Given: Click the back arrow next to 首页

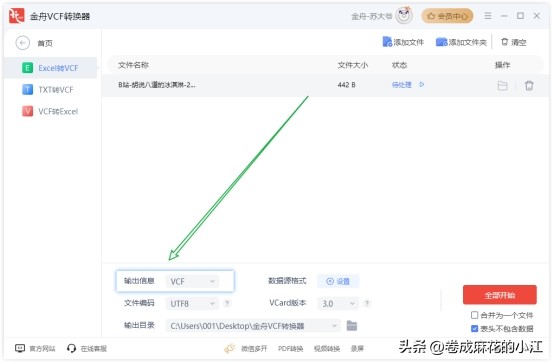Looking at the screenshot, I should pos(23,43).
